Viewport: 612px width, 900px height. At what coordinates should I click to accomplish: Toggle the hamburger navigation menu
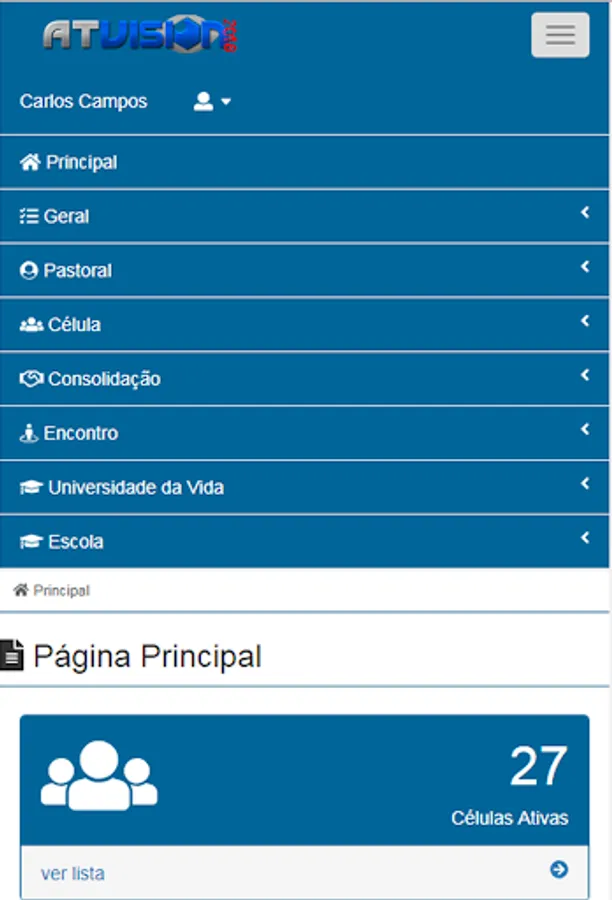coord(560,35)
